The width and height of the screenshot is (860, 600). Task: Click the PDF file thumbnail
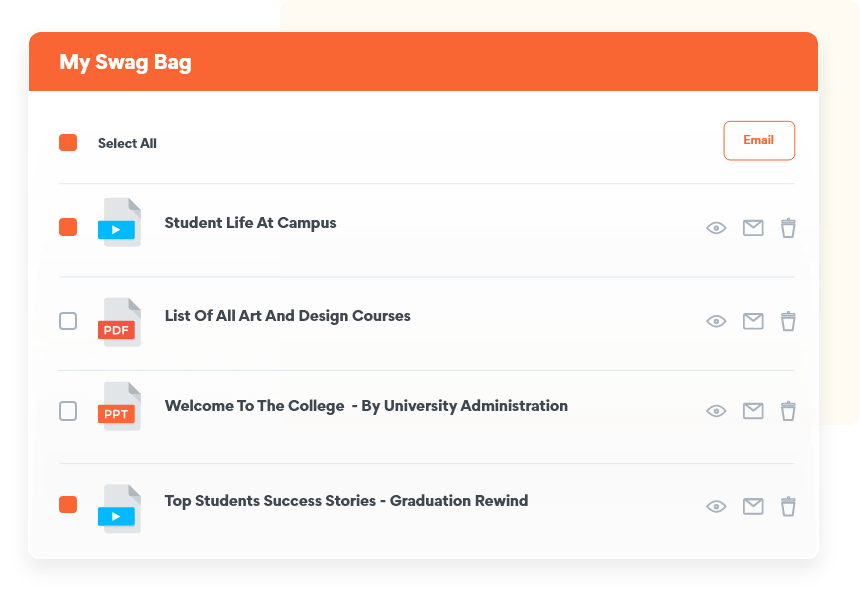coord(119,322)
